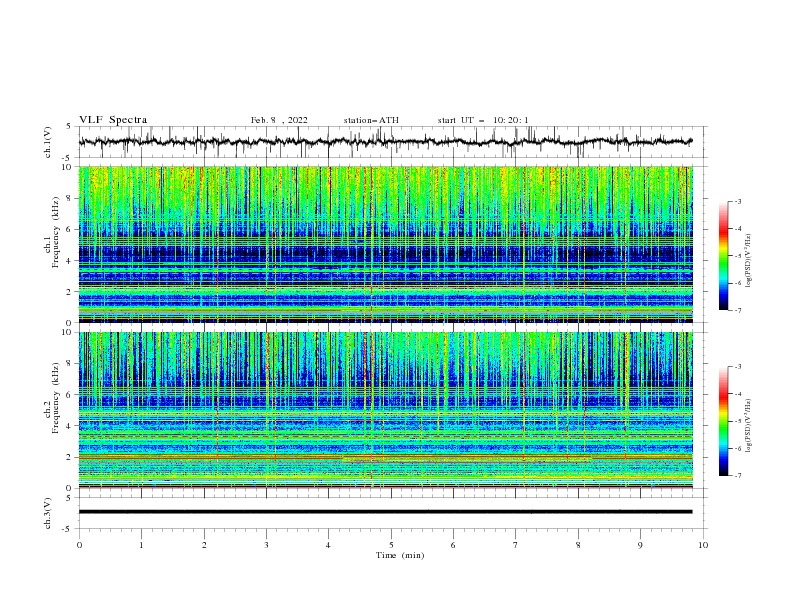Screen dimensions: 792x612
Task: Click the time axis tick label "5"
Action: click(391, 545)
